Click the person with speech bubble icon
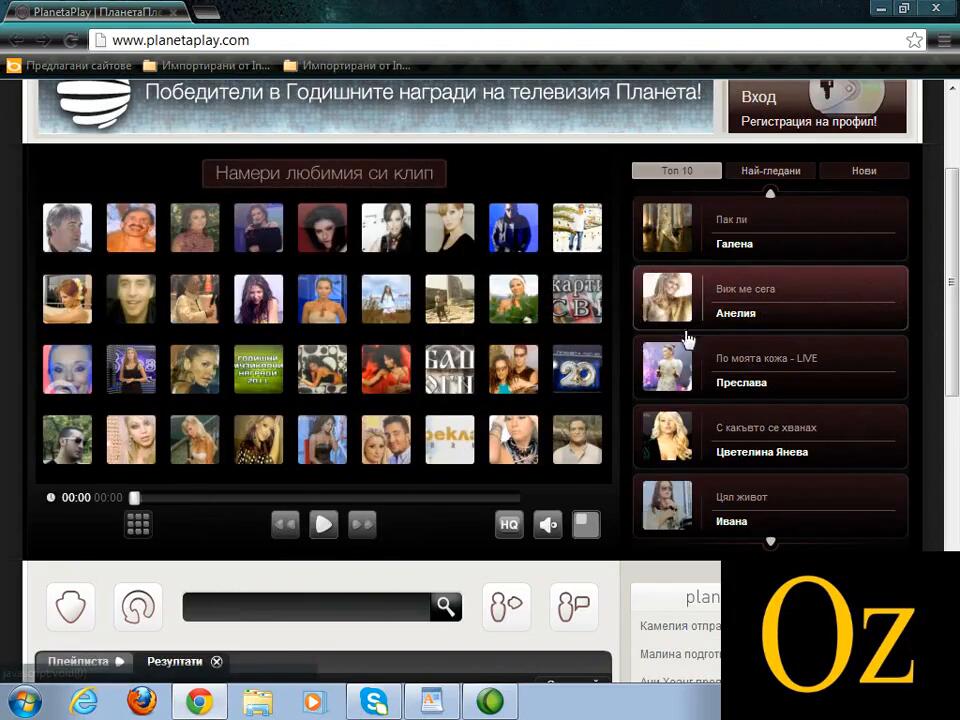This screenshot has width=960, height=720. [506, 607]
